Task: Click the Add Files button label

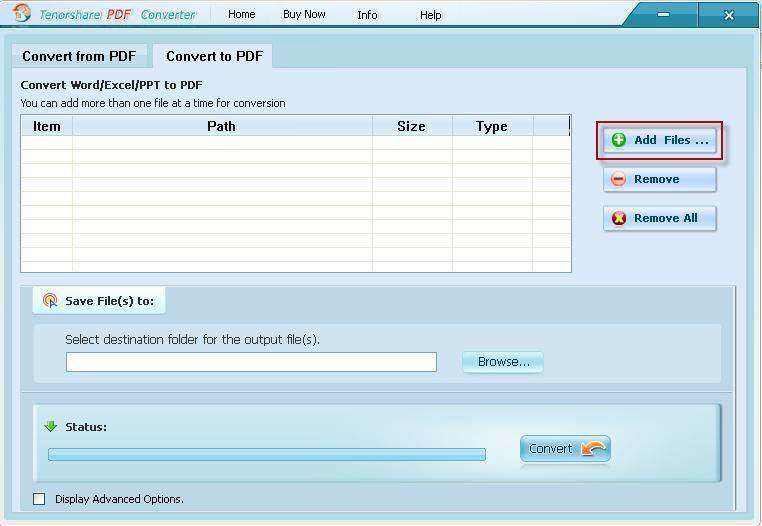Action: pyautogui.click(x=672, y=140)
